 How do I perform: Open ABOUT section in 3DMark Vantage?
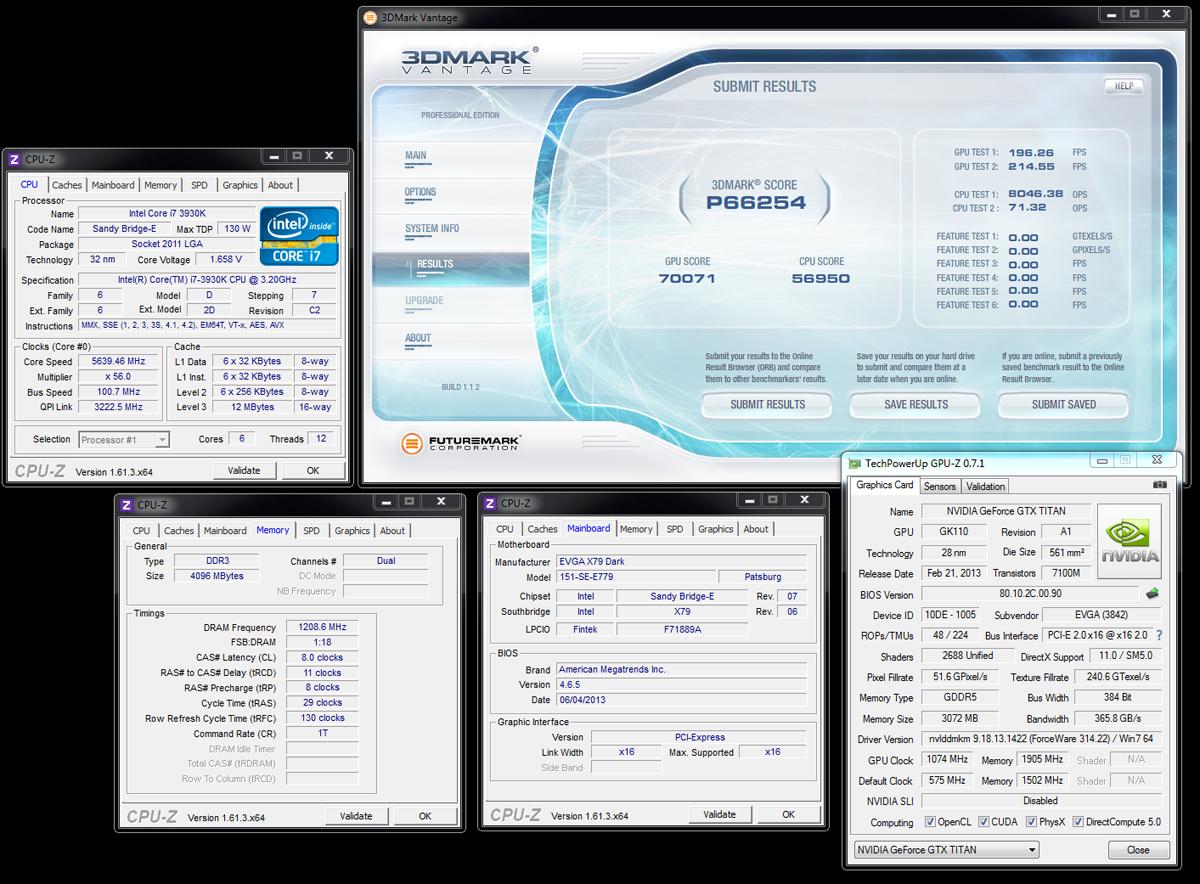[418, 338]
